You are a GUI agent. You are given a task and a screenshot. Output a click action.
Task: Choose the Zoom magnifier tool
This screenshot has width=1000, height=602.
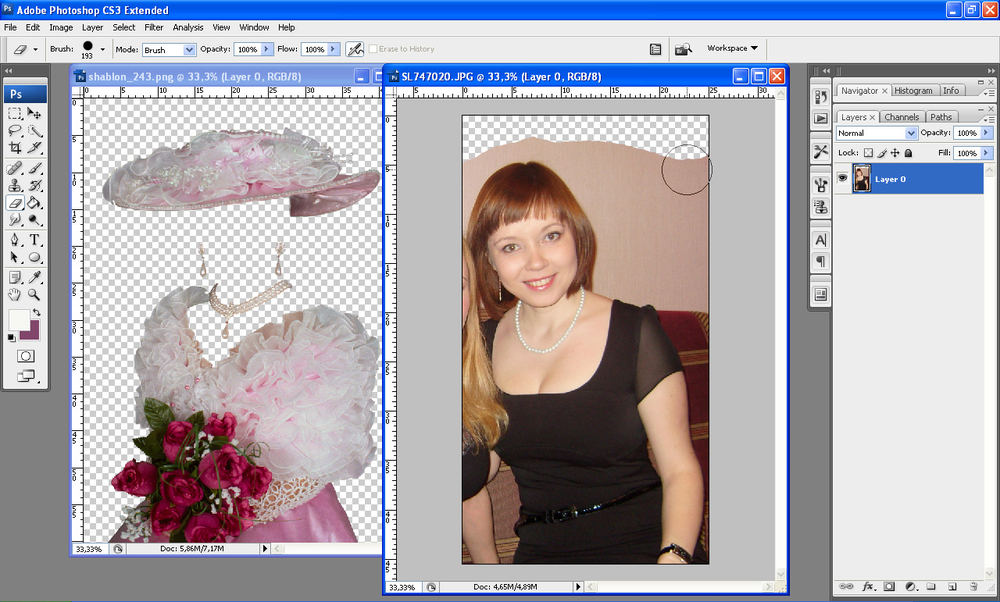34,295
